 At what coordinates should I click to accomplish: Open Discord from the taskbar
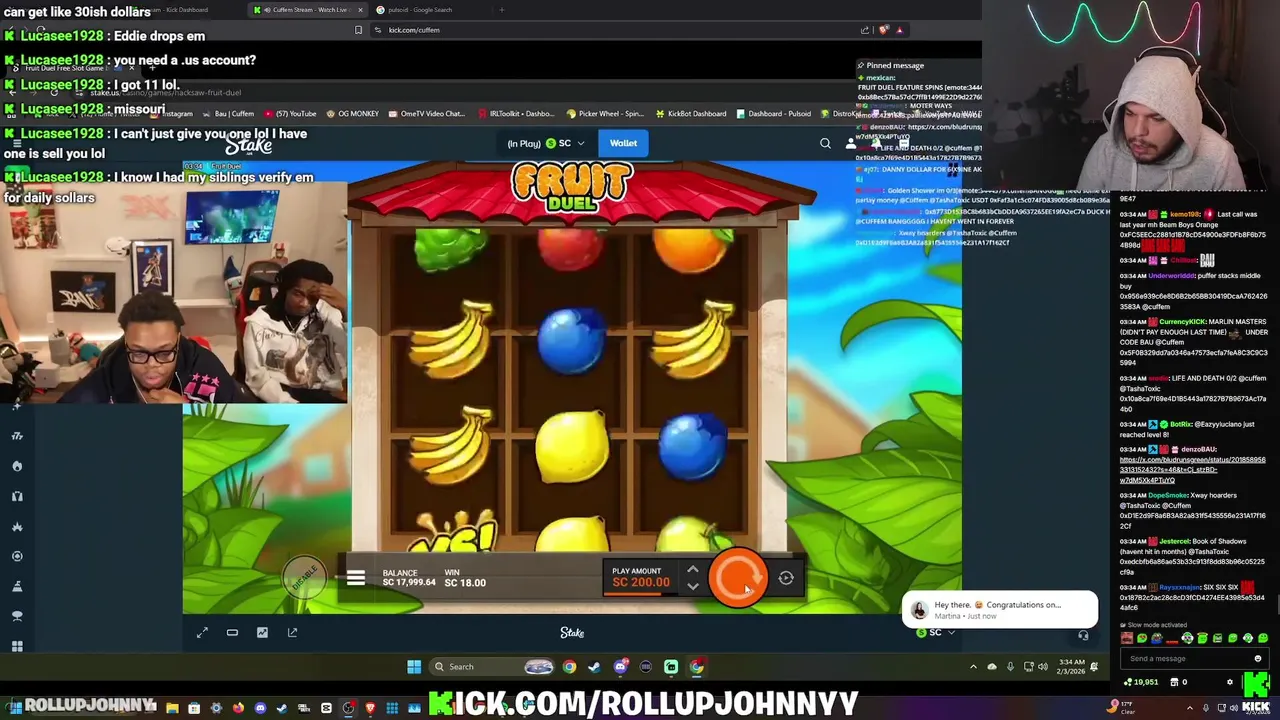(x=620, y=667)
